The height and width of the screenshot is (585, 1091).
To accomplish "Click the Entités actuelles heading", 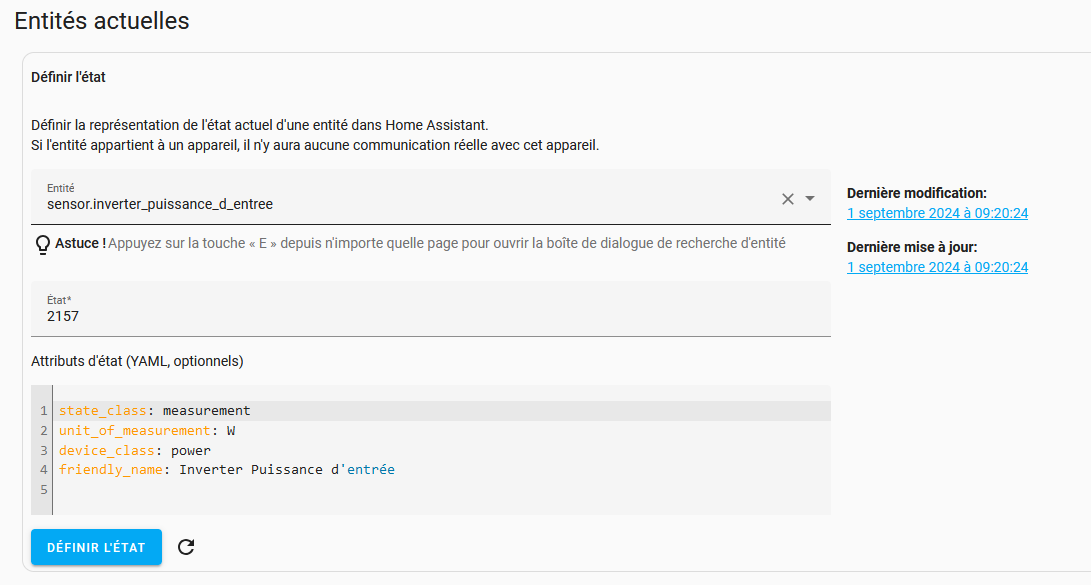I will (x=102, y=21).
